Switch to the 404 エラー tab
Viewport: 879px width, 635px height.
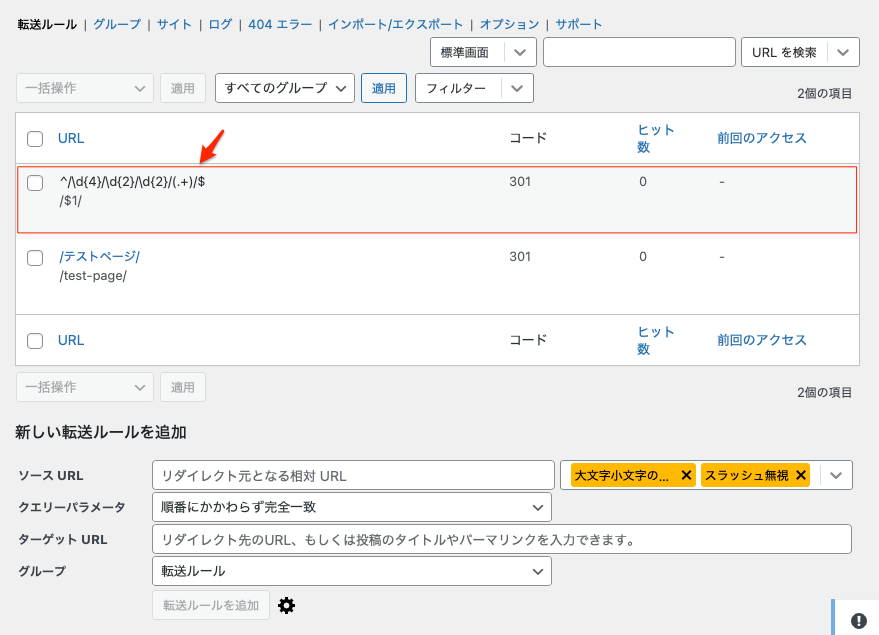(280, 24)
